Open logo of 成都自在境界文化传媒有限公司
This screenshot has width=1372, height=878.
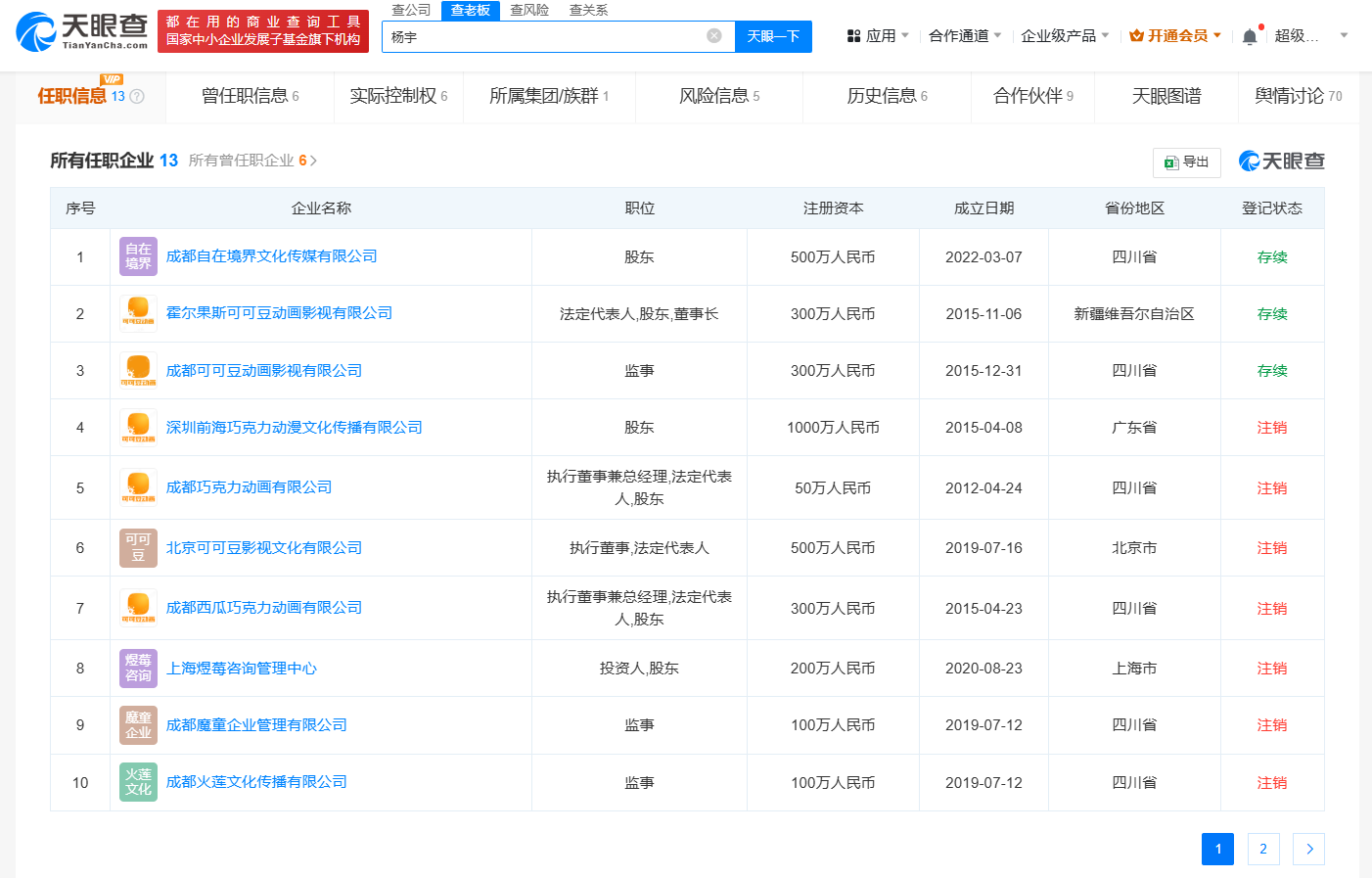(138, 256)
